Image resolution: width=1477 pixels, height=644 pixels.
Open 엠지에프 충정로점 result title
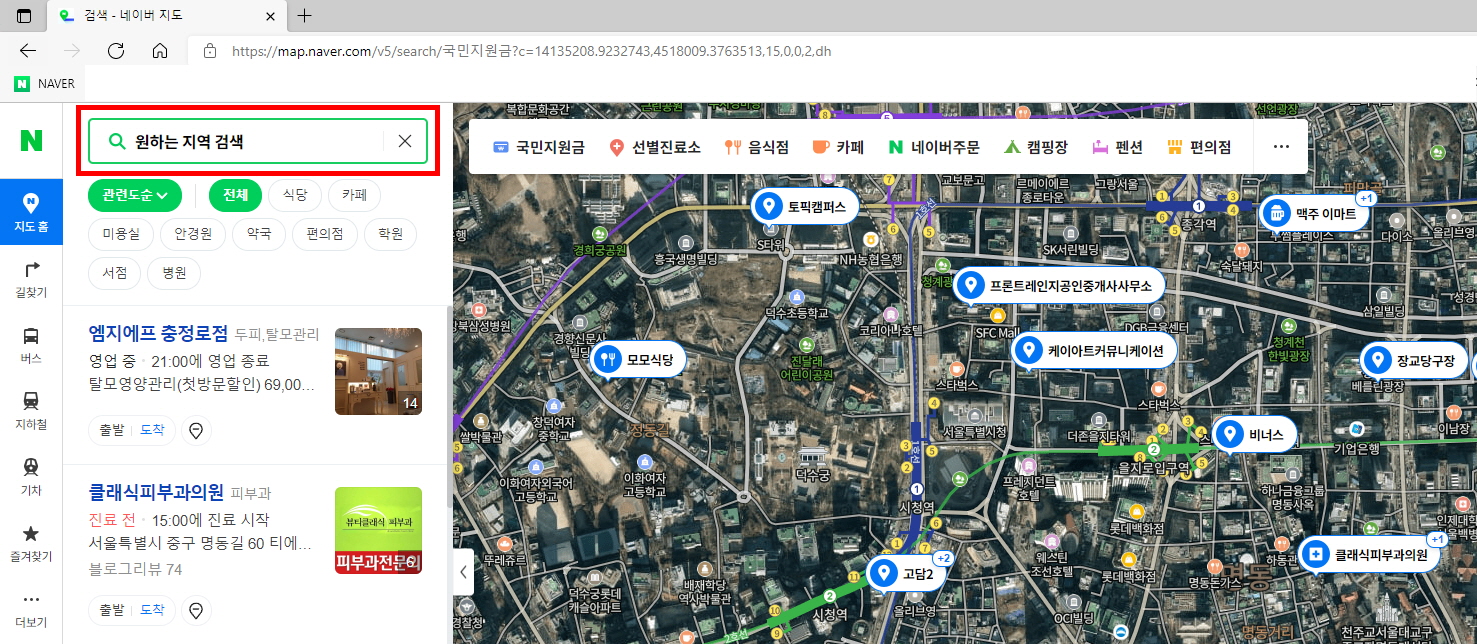click(158, 333)
